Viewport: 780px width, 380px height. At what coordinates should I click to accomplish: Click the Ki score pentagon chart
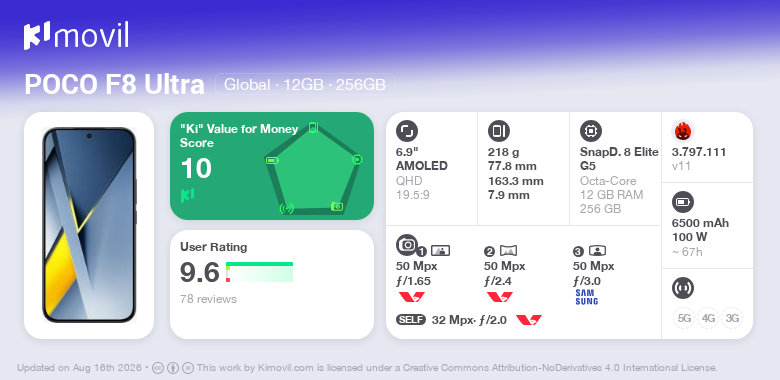pyautogui.click(x=313, y=168)
